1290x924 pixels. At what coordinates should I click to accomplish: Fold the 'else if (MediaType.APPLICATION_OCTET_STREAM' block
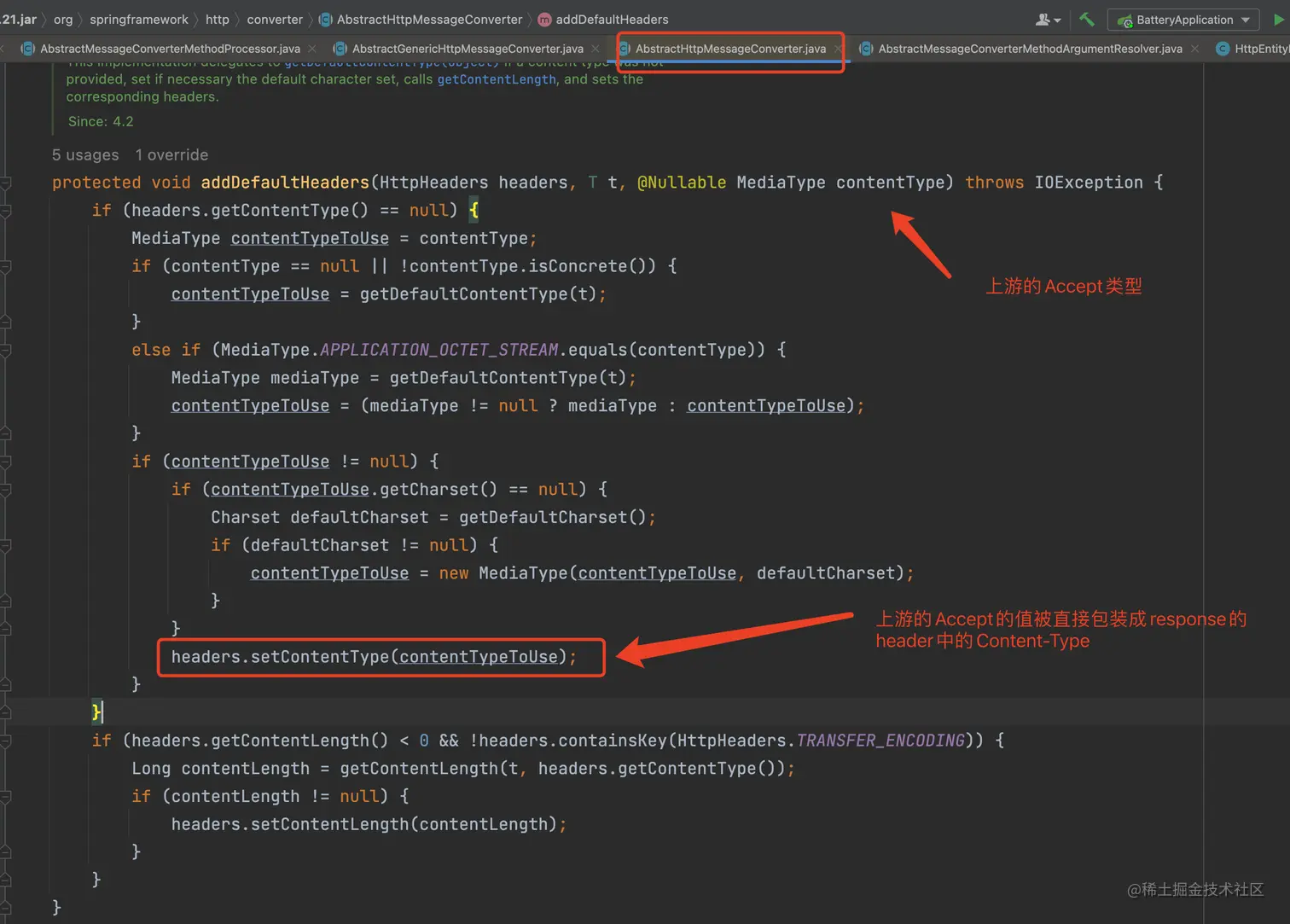[x=6, y=350]
